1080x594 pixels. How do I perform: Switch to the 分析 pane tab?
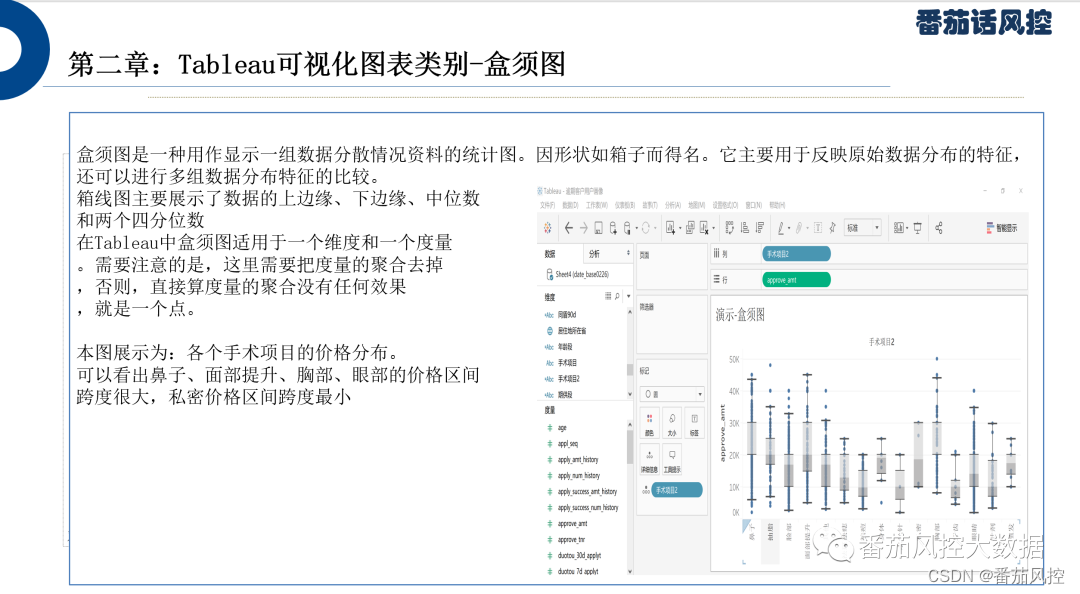tap(606, 254)
